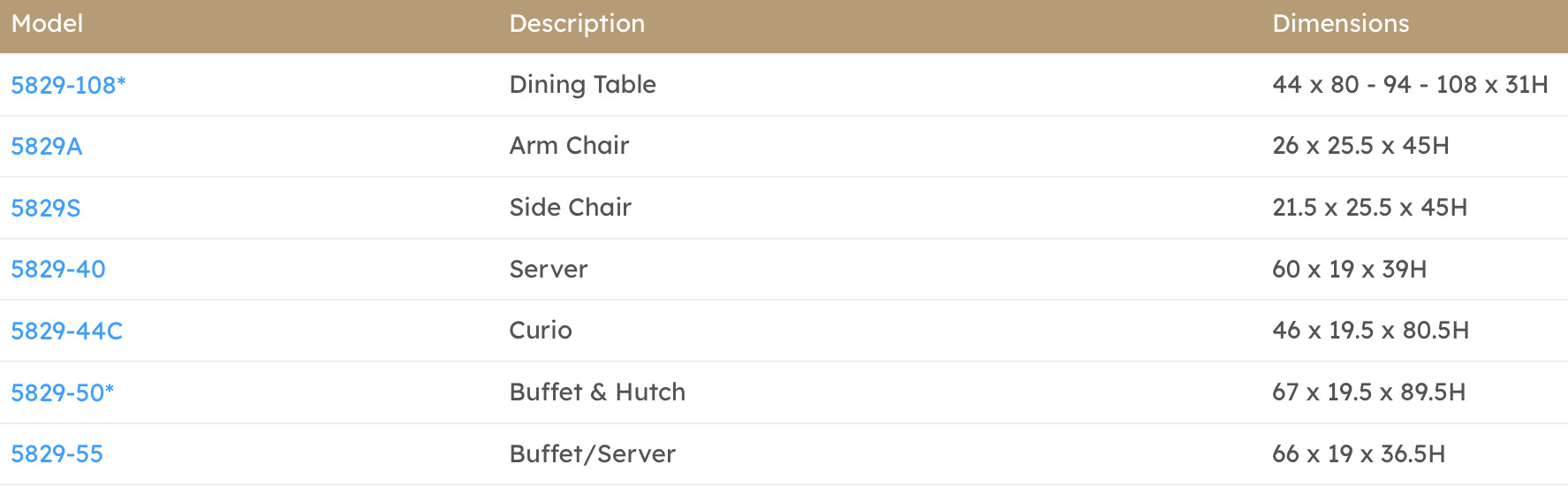Click the 44 x 80 - 94 - 108 x 31H dimensions

click(1410, 85)
